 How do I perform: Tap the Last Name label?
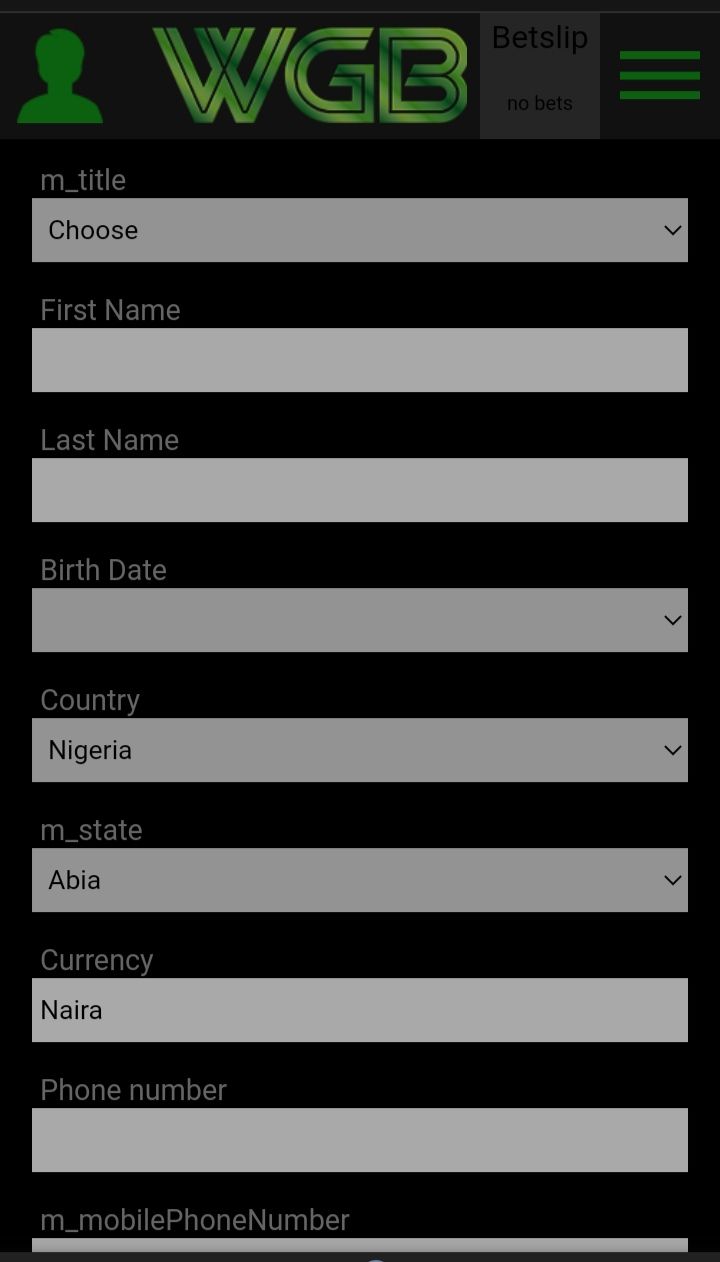coord(109,440)
